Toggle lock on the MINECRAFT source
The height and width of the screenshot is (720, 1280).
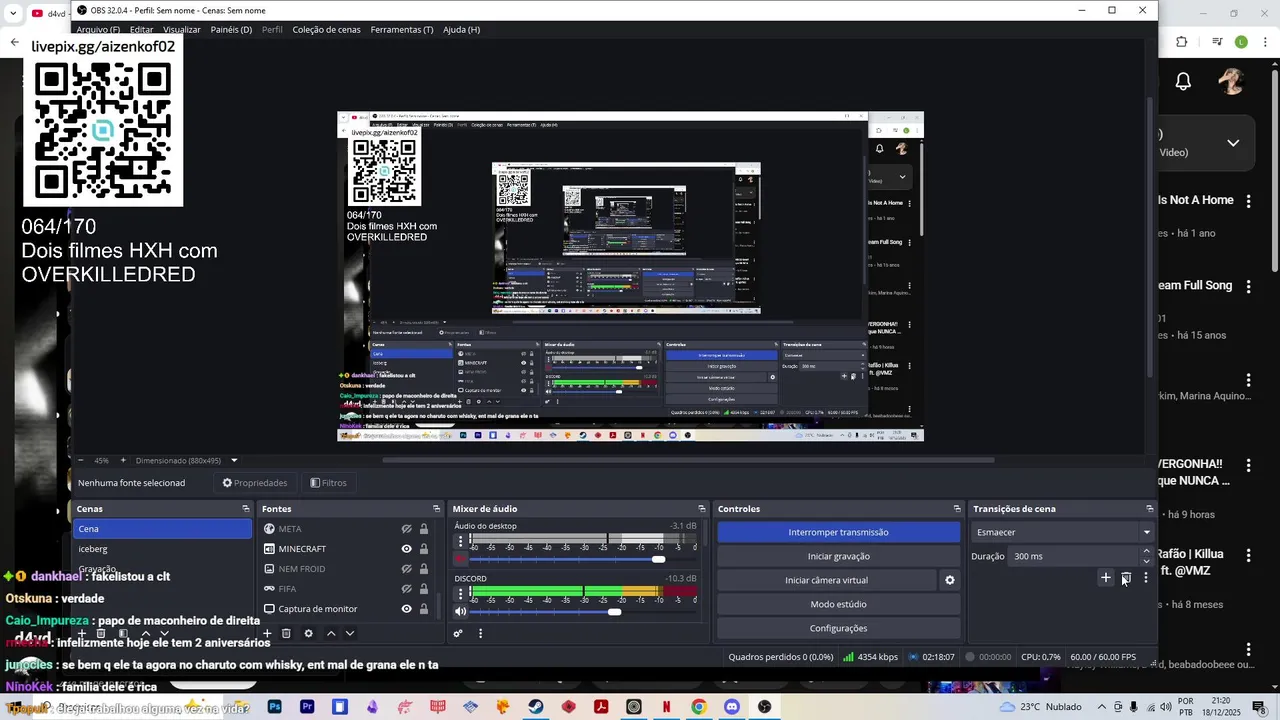(424, 549)
